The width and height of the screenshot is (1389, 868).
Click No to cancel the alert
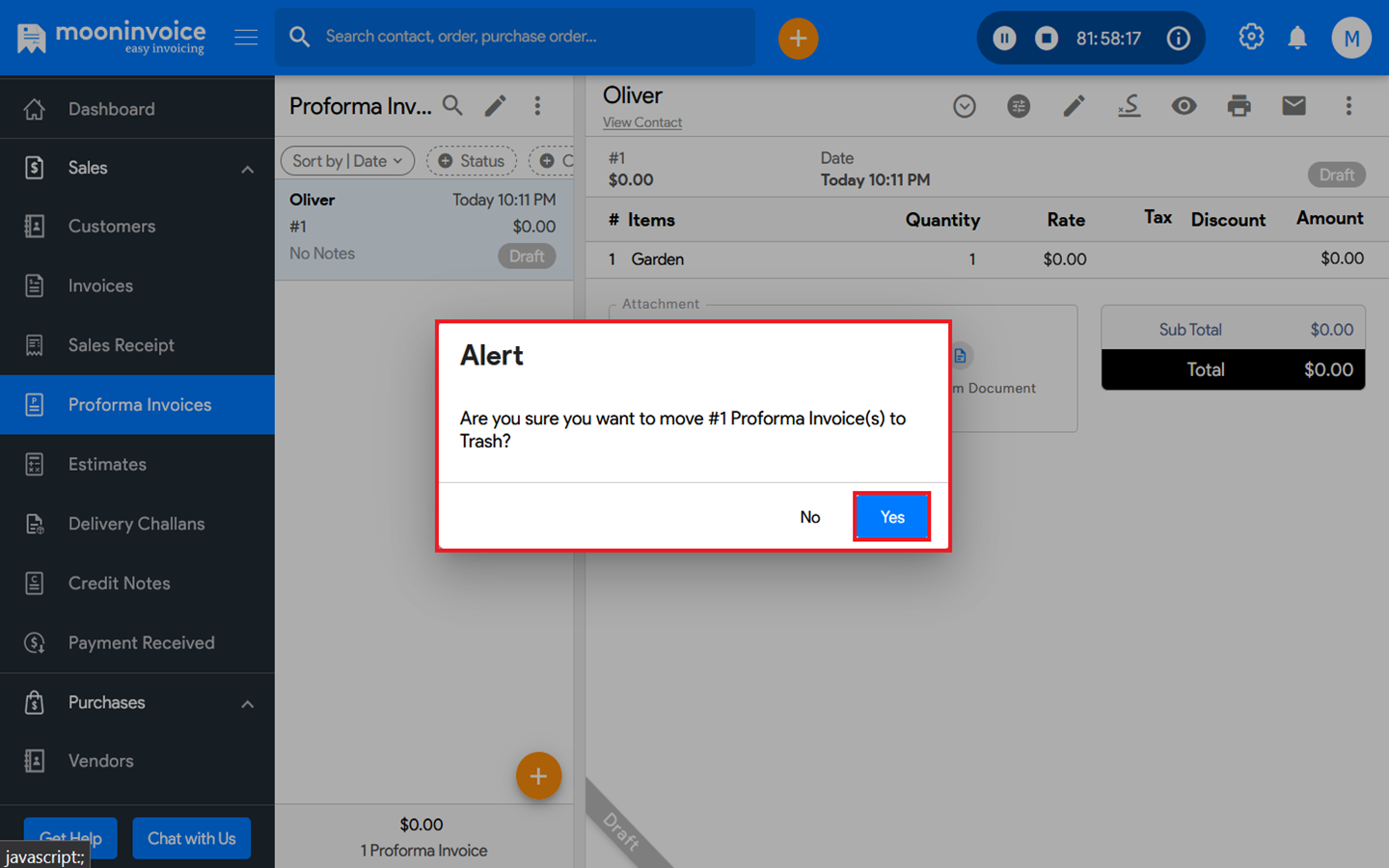click(809, 517)
